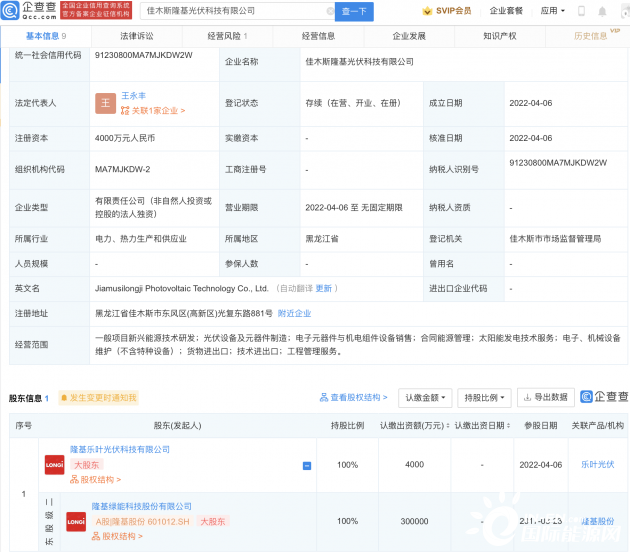Sort by 认缴出资日期 column
The image size is (630, 552).
click(482, 425)
